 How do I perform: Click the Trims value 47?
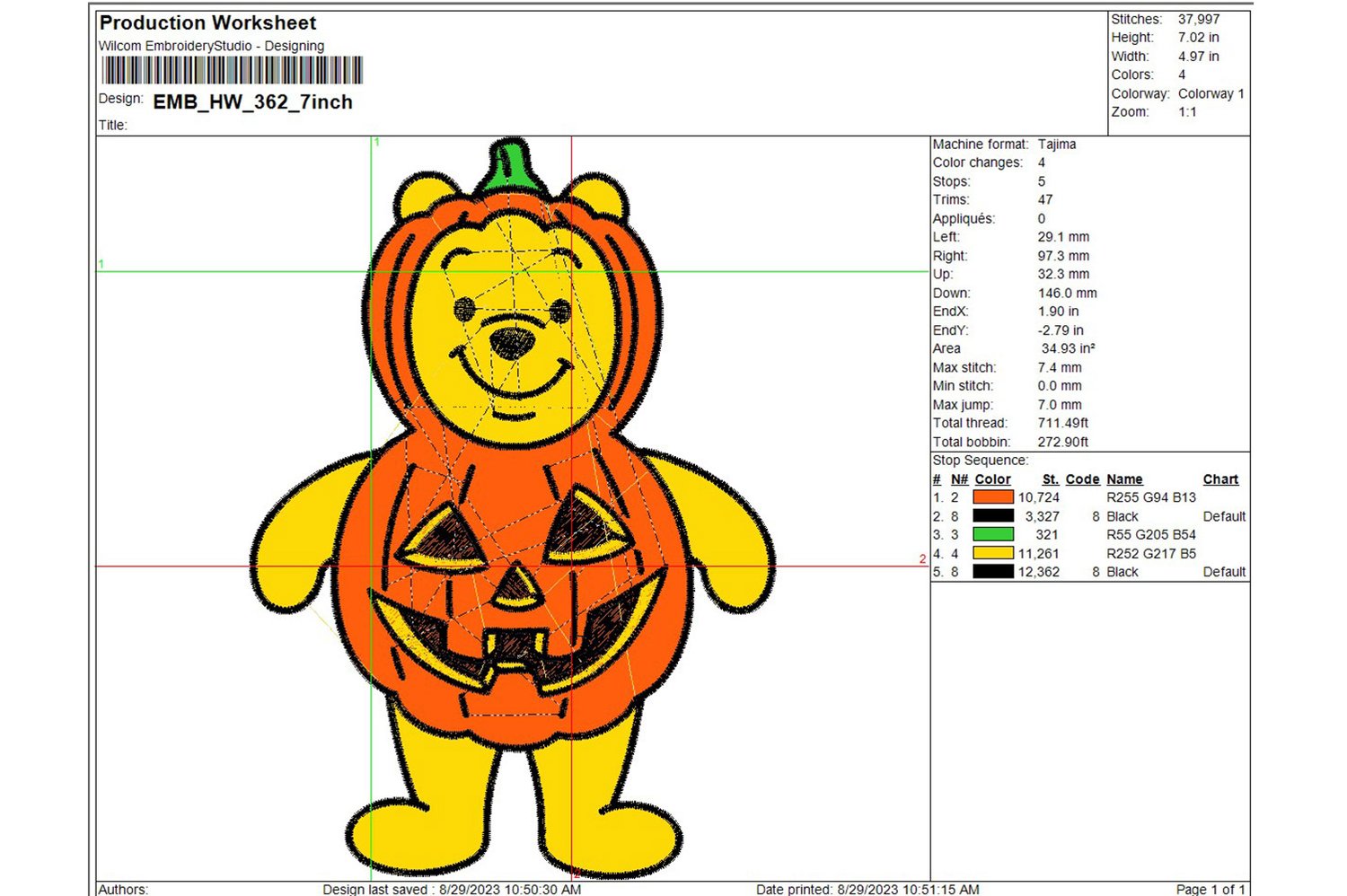[1045, 199]
